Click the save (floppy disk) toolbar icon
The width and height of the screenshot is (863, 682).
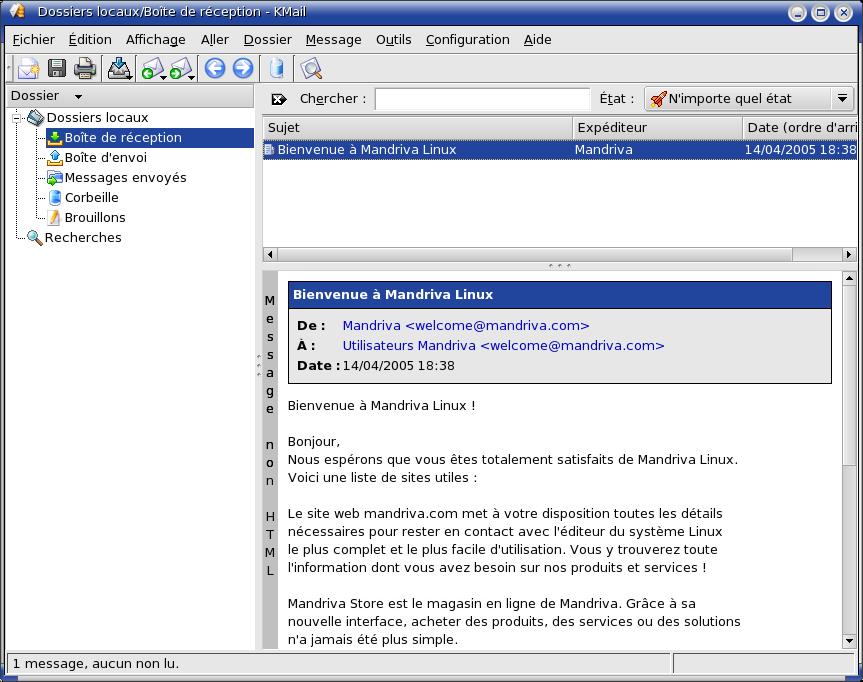click(x=57, y=68)
